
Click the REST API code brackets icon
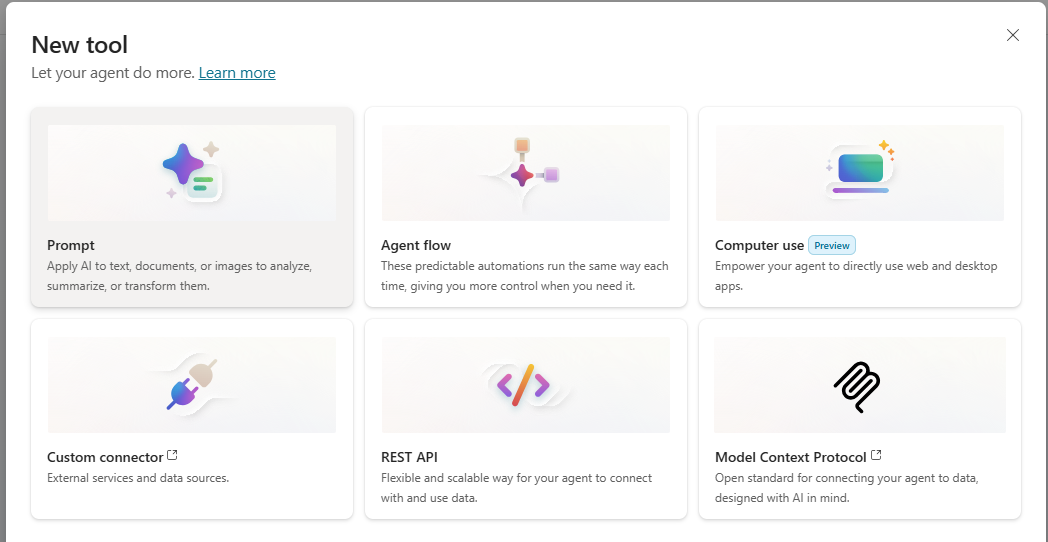(524, 384)
